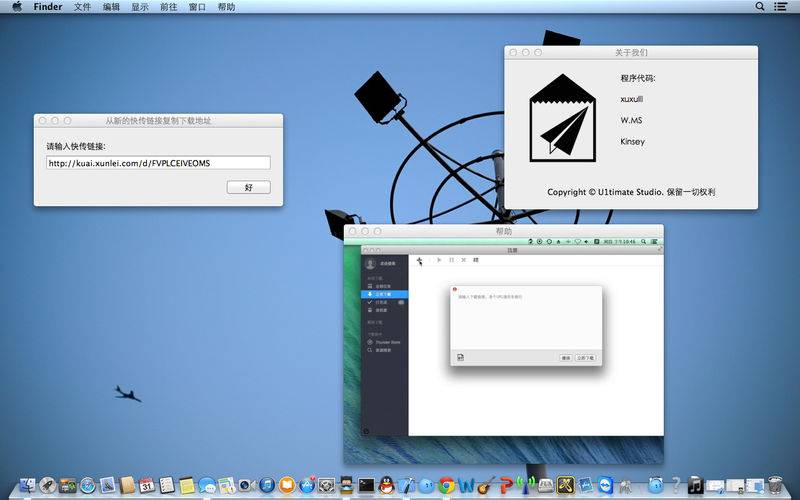Open the 窗口 menu
800x500 pixels.
[x=197, y=7]
